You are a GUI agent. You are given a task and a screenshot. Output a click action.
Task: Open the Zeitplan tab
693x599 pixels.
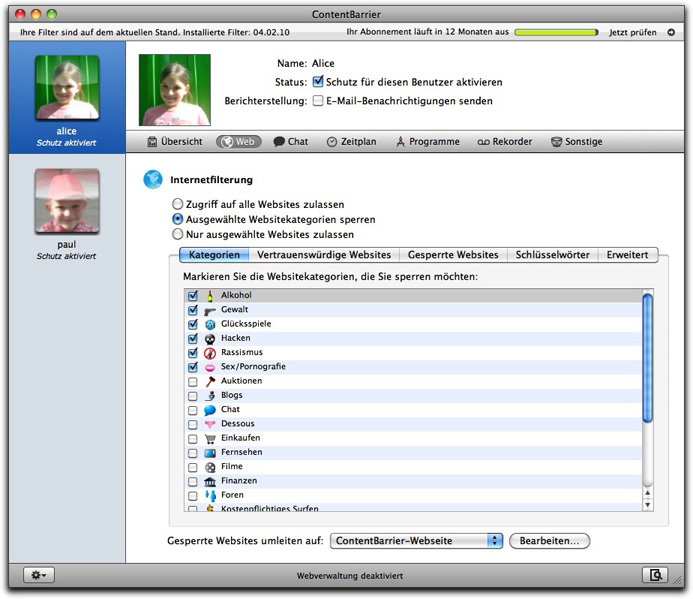coord(352,141)
